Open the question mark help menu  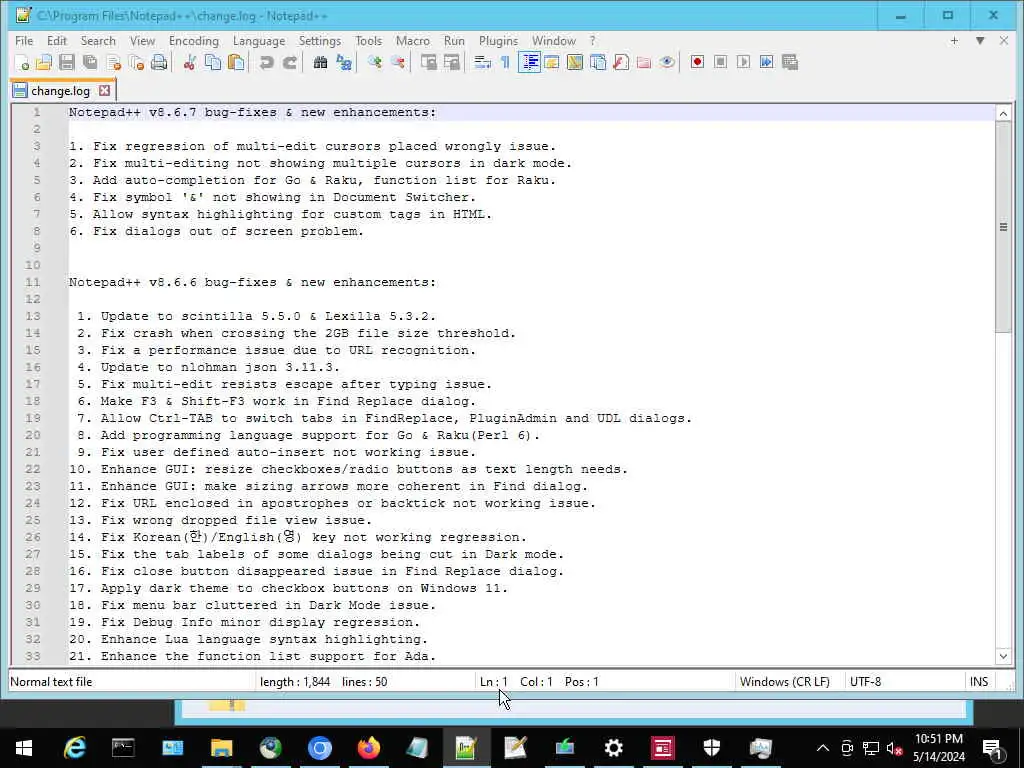[592, 40]
